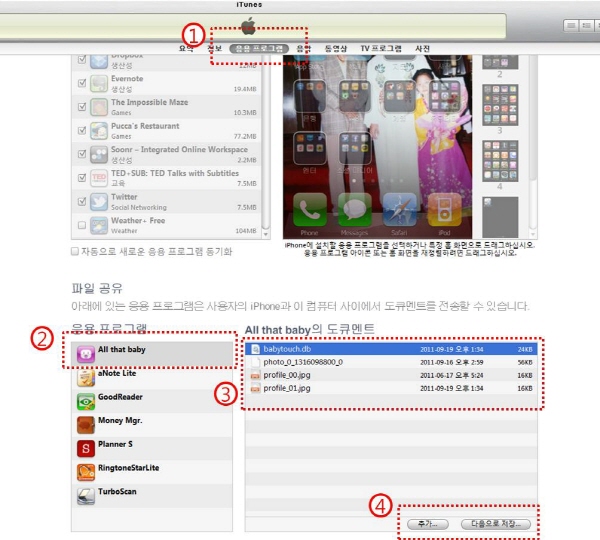Enable 자동으로 새로운 응용 프로그램 동기화 checkbox
The image size is (600, 540).
click(75, 251)
